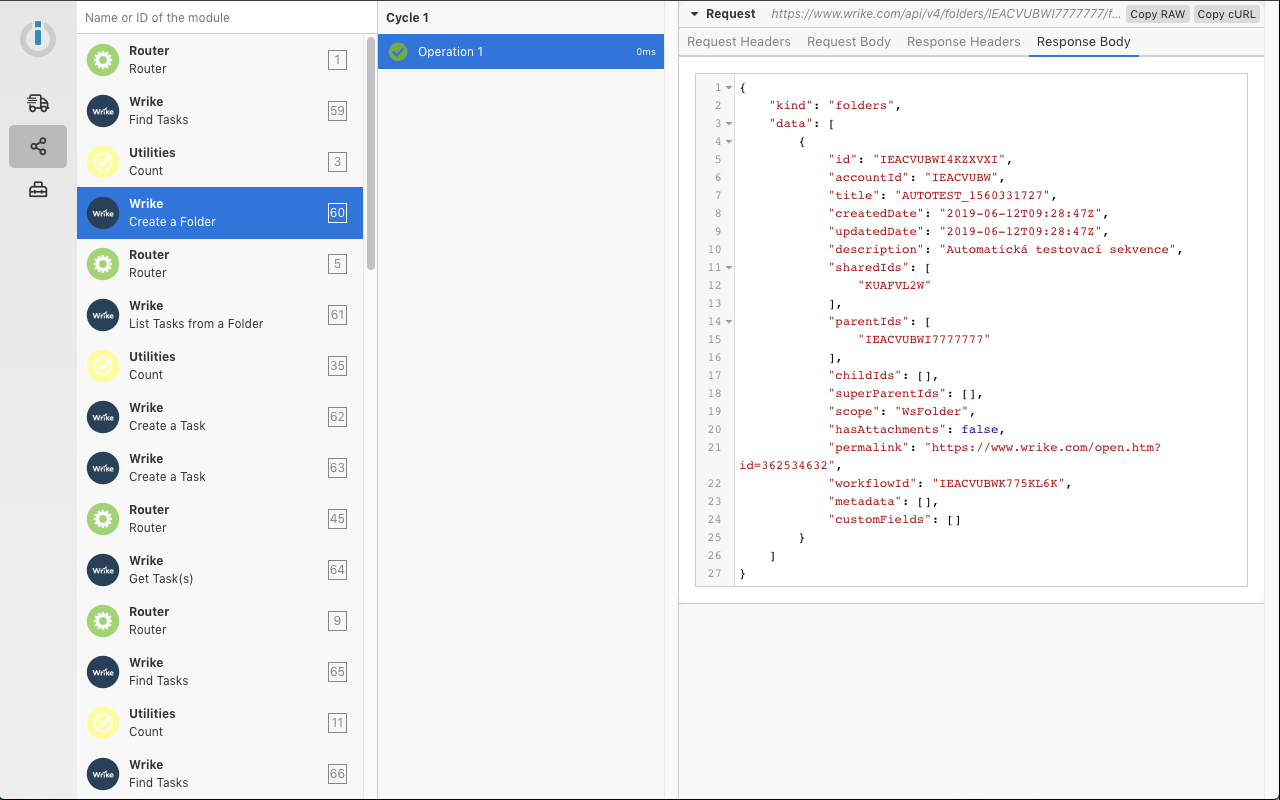Viewport: 1280px width, 800px height.
Task: Click Wrike icon for Create a Folder
Action: (x=103, y=213)
